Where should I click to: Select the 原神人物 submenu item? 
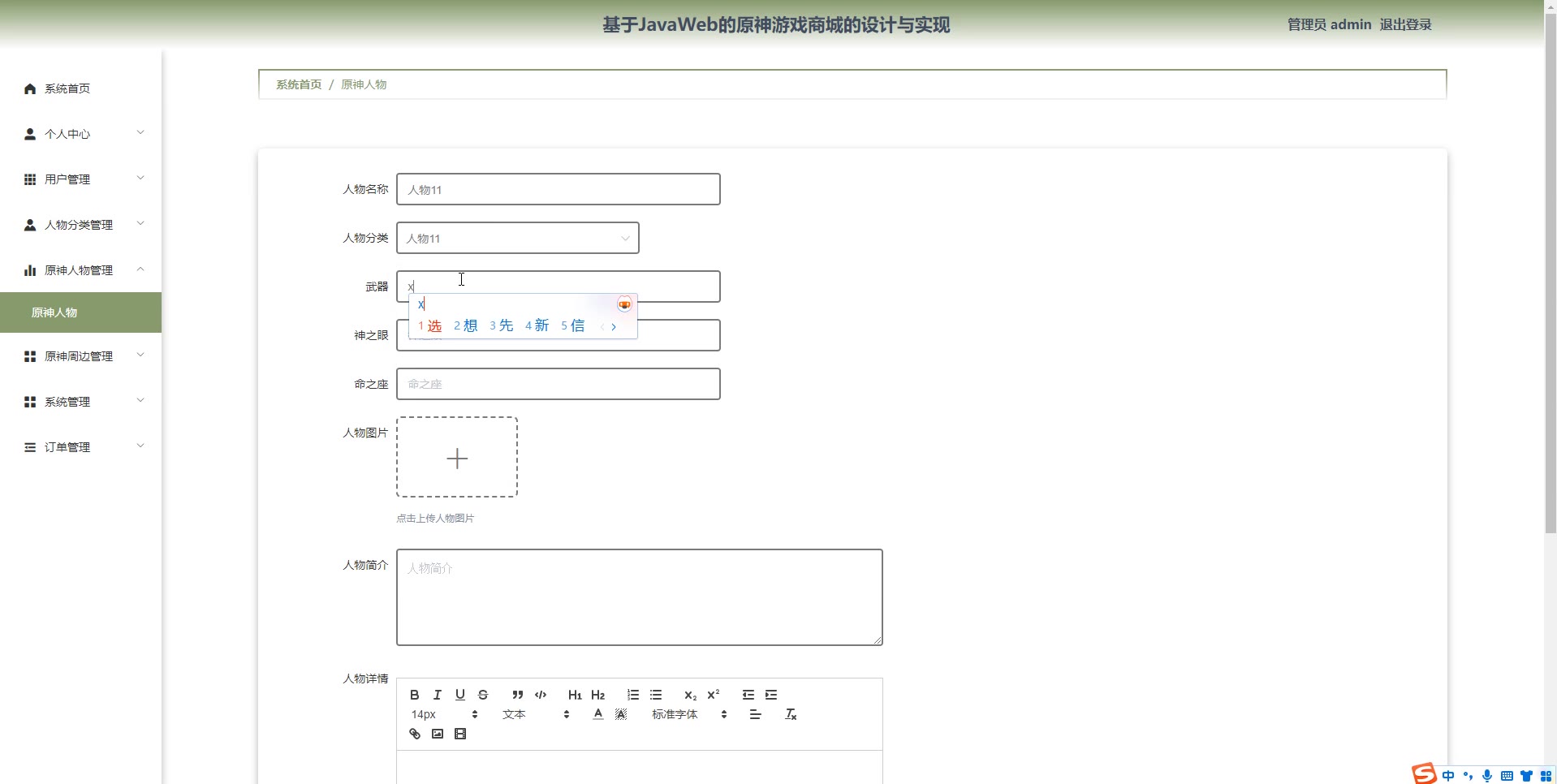(x=81, y=312)
